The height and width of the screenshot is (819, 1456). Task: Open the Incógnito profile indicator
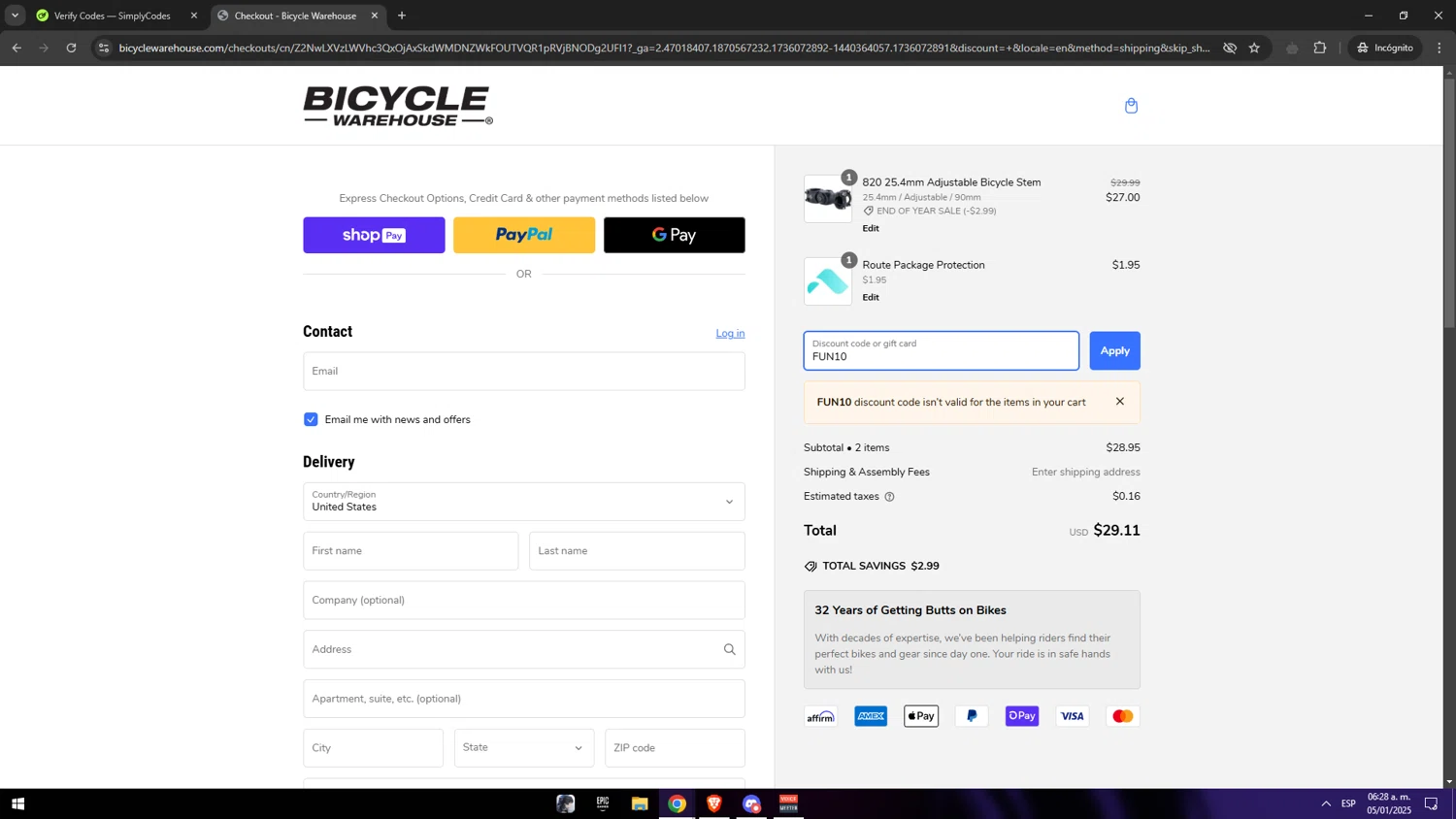[1385, 48]
